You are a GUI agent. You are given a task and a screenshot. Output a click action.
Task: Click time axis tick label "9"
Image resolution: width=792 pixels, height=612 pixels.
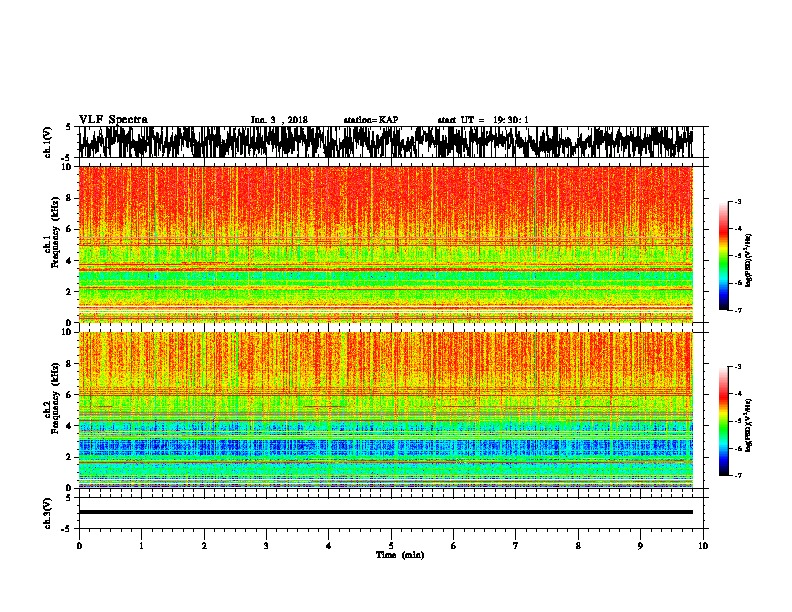point(640,545)
